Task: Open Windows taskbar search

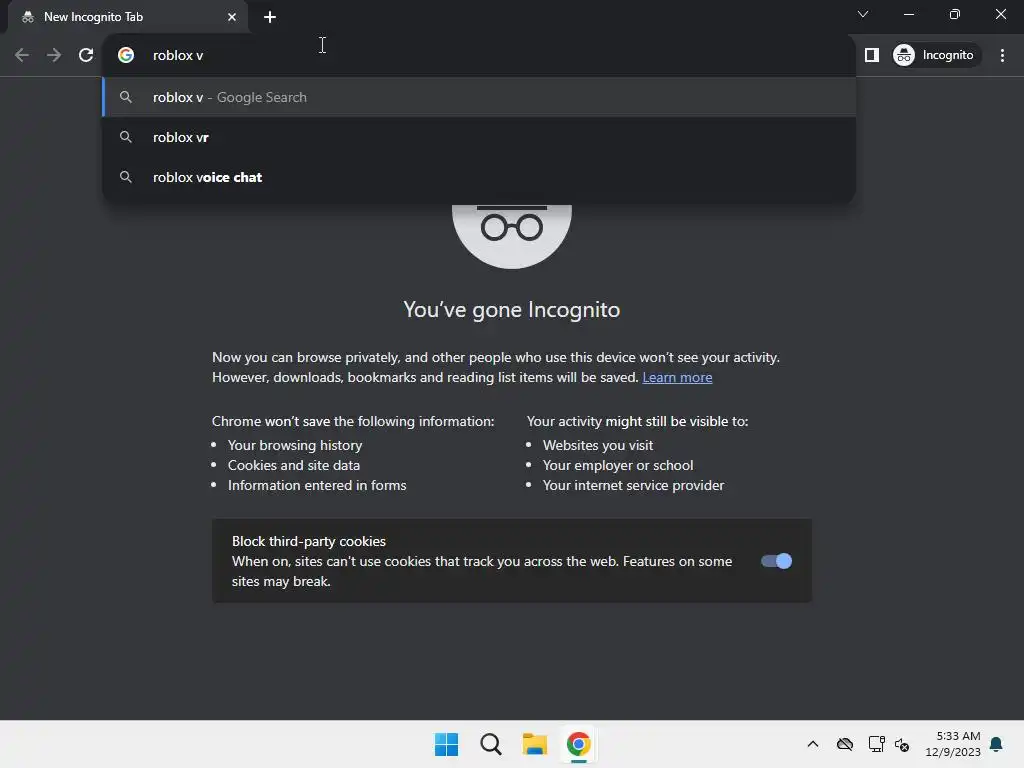Action: [x=490, y=744]
